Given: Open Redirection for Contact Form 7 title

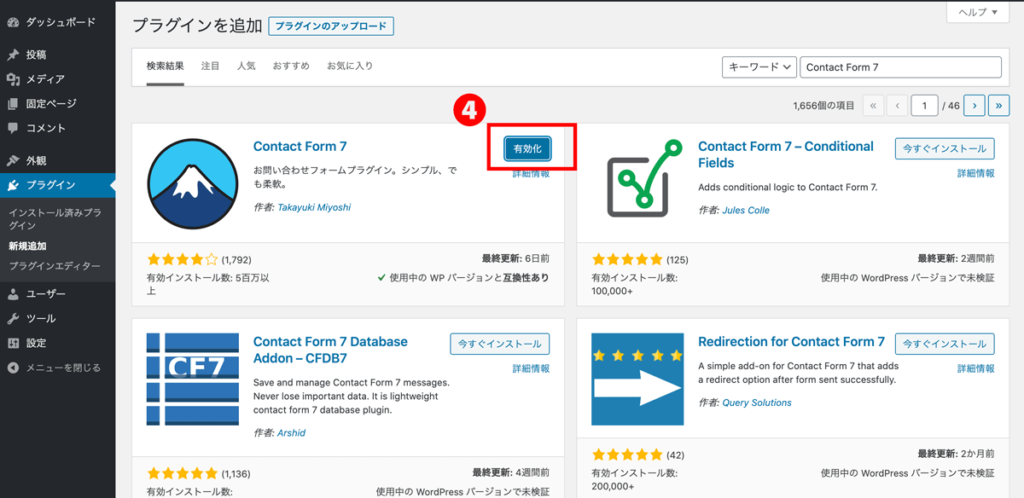Looking at the screenshot, I should (x=791, y=341).
